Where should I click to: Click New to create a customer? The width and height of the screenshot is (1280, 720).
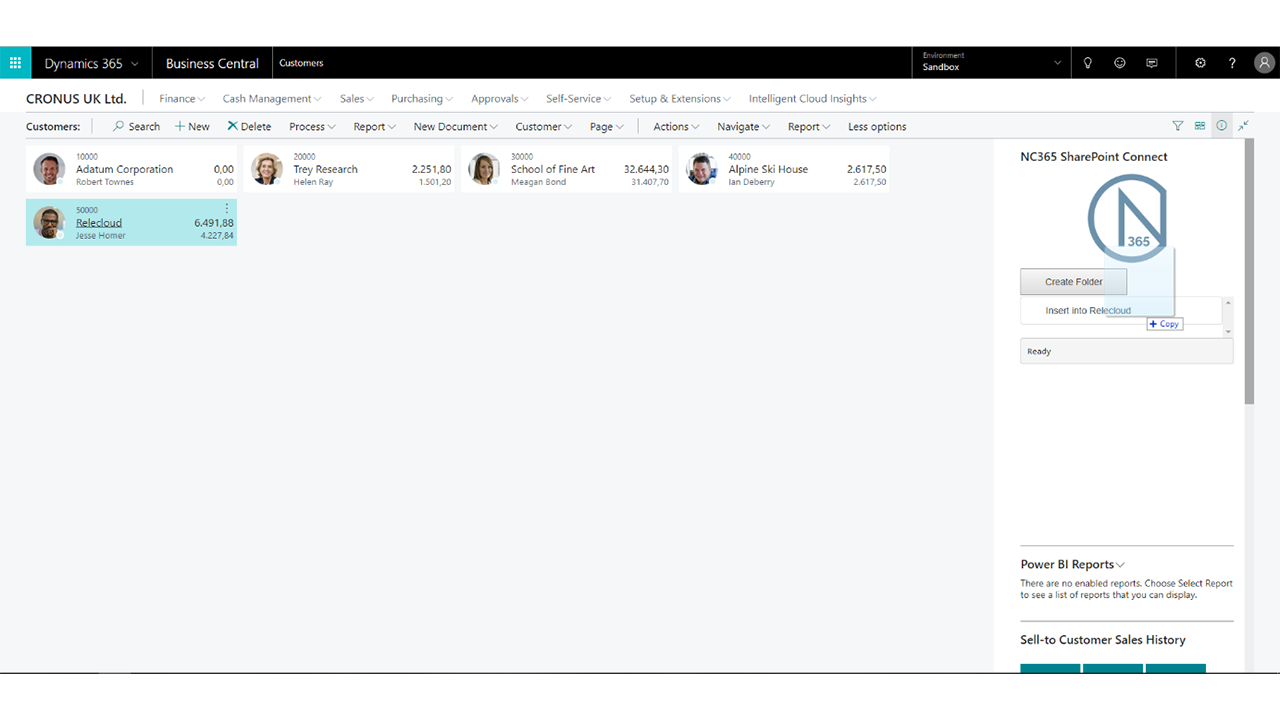click(x=192, y=127)
